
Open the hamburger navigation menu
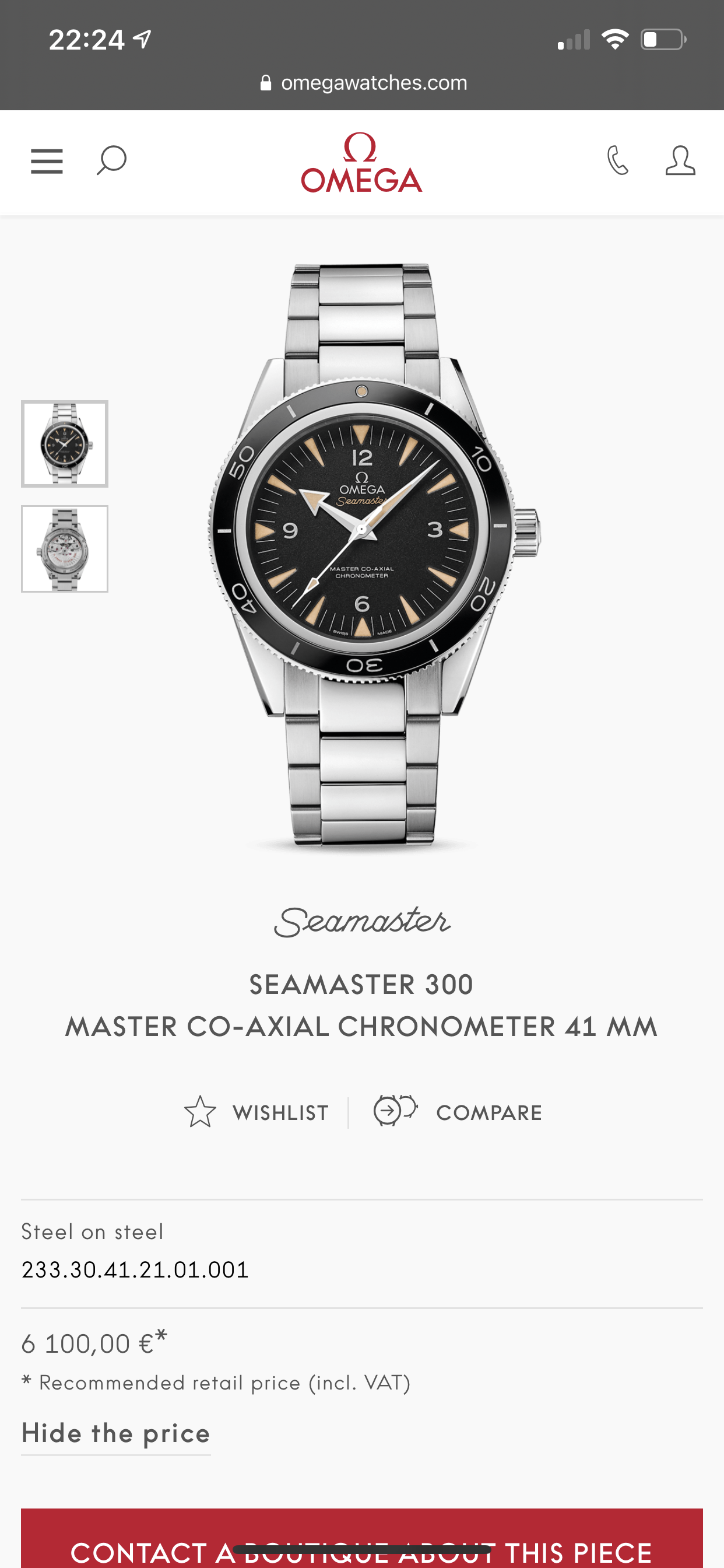coord(47,162)
